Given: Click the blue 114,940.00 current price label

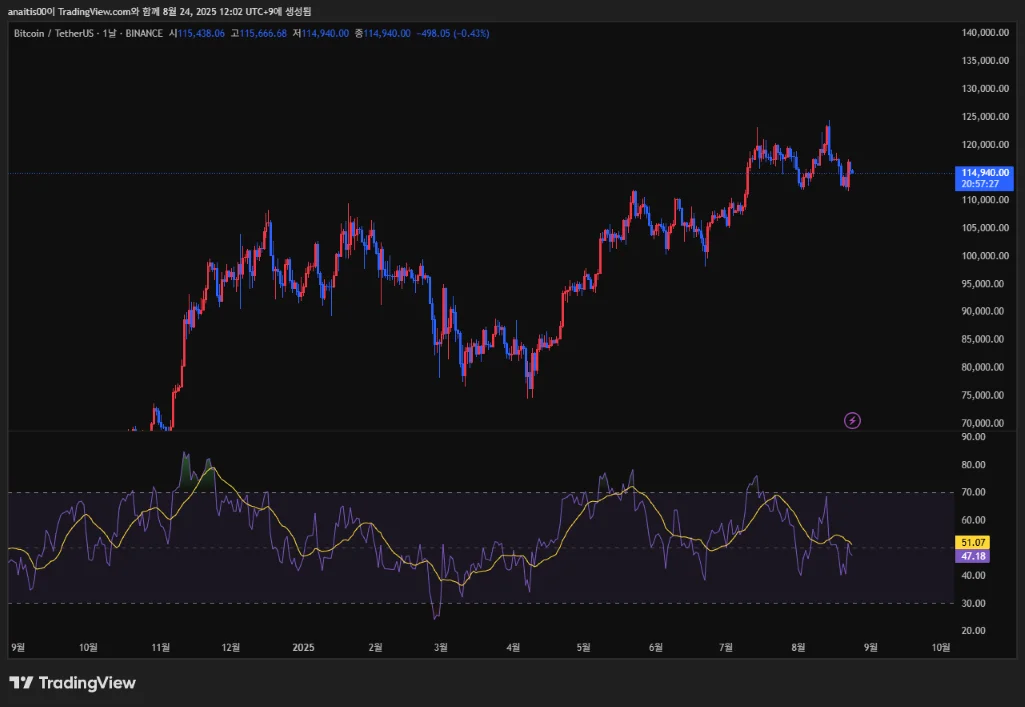Looking at the screenshot, I should point(985,172).
